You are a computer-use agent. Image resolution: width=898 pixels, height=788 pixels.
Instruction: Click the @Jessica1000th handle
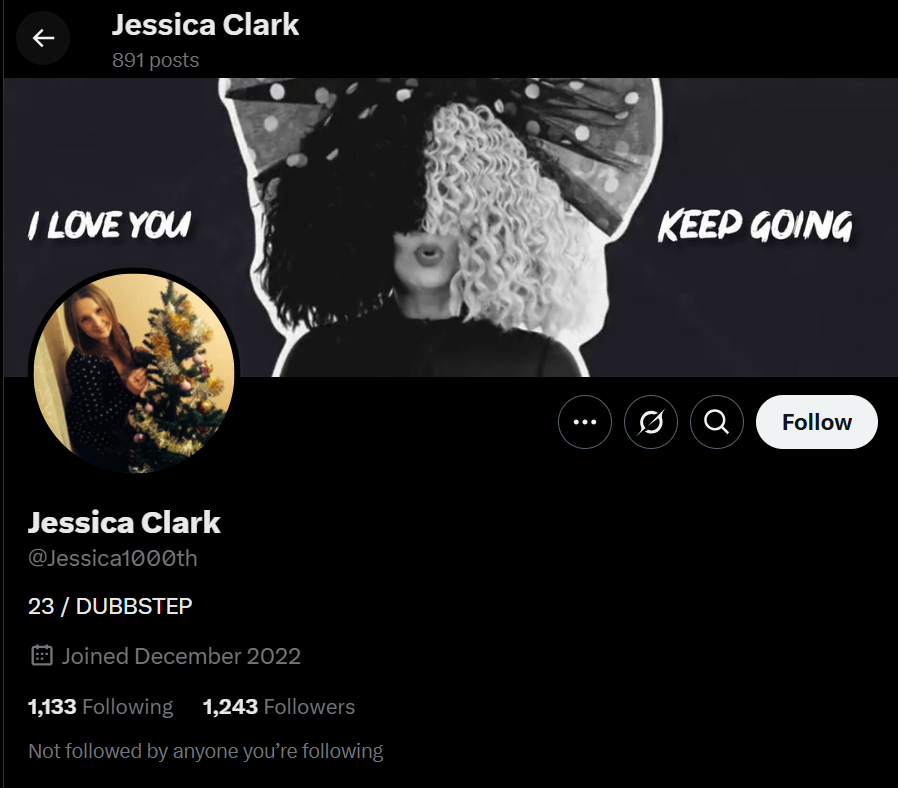[x=113, y=558]
